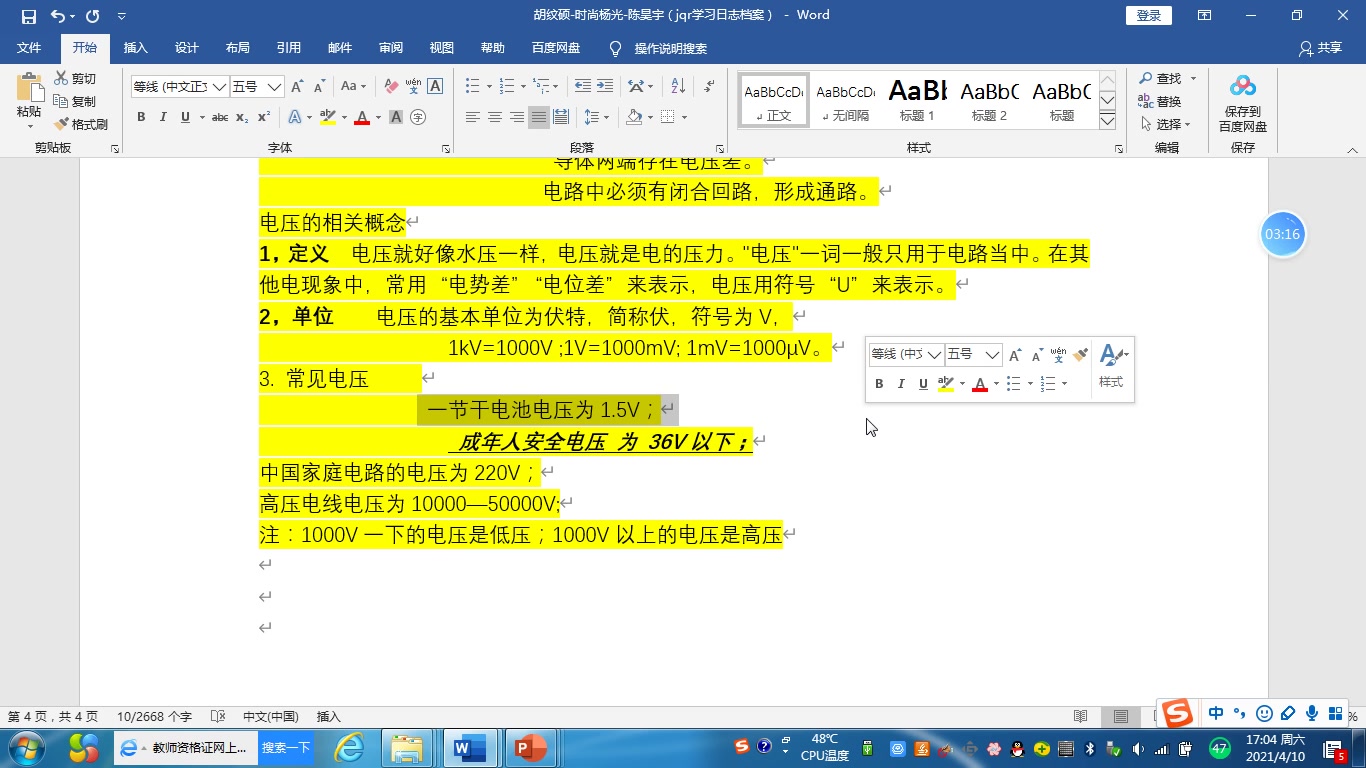
Task: Cut selection with the 剪切 scissors button
Action: [76, 78]
